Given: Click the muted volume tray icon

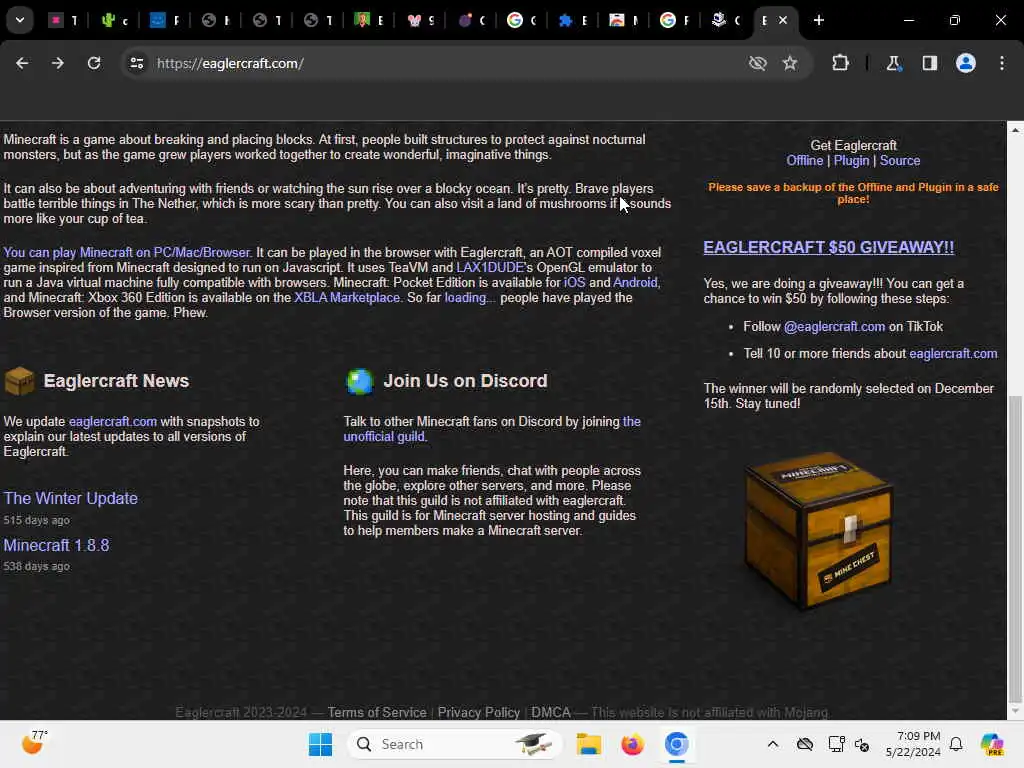Looking at the screenshot, I should pyautogui.click(x=861, y=744).
